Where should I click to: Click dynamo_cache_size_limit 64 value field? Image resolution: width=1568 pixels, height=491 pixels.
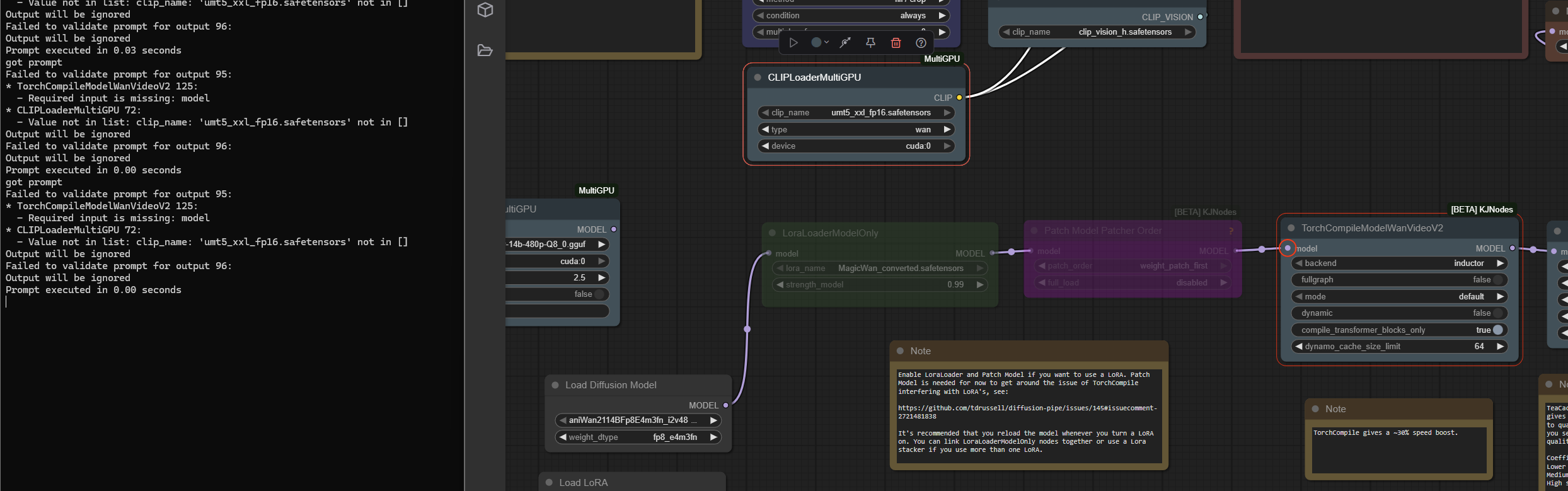click(x=1399, y=347)
